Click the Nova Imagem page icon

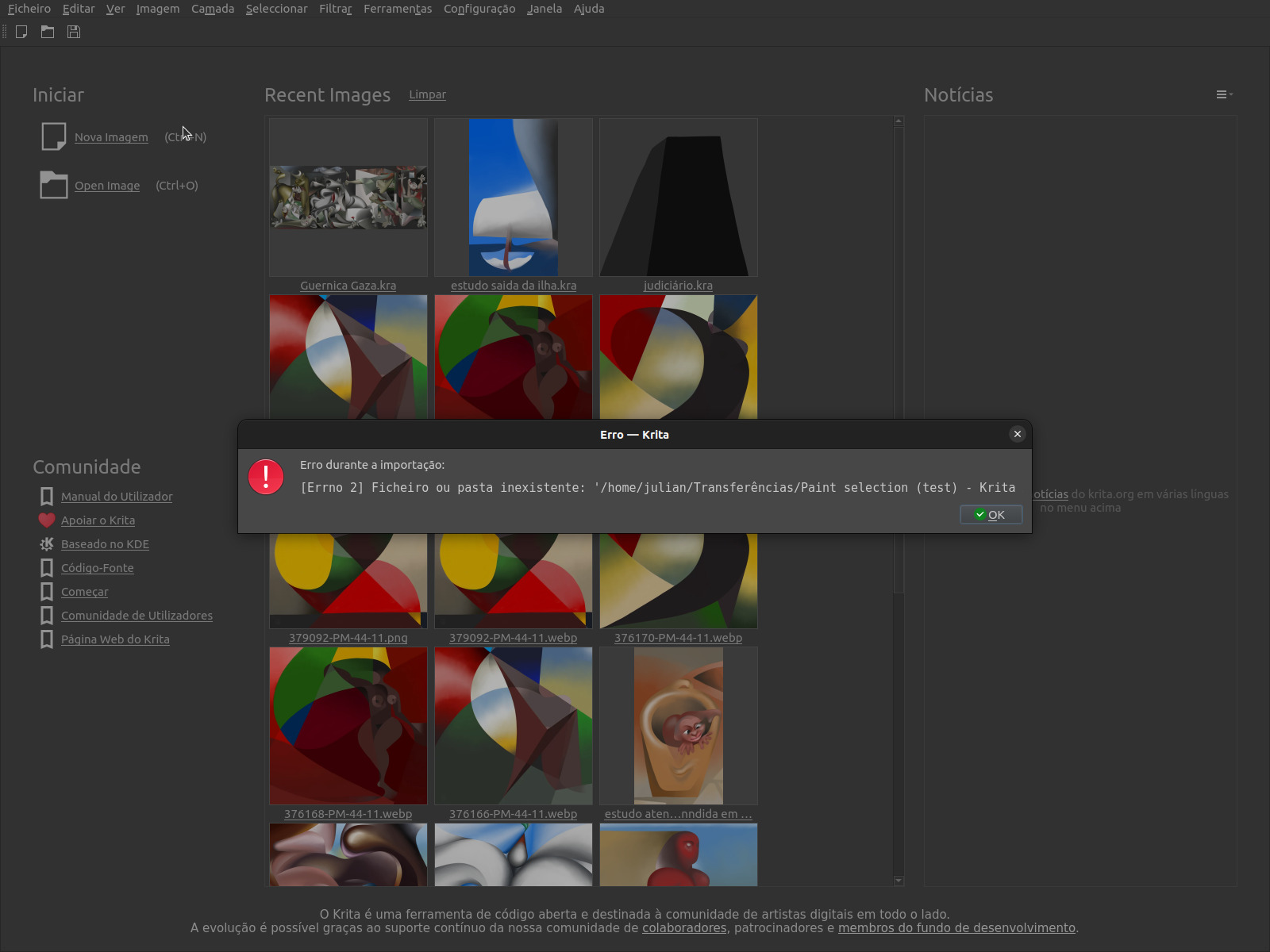point(53,136)
